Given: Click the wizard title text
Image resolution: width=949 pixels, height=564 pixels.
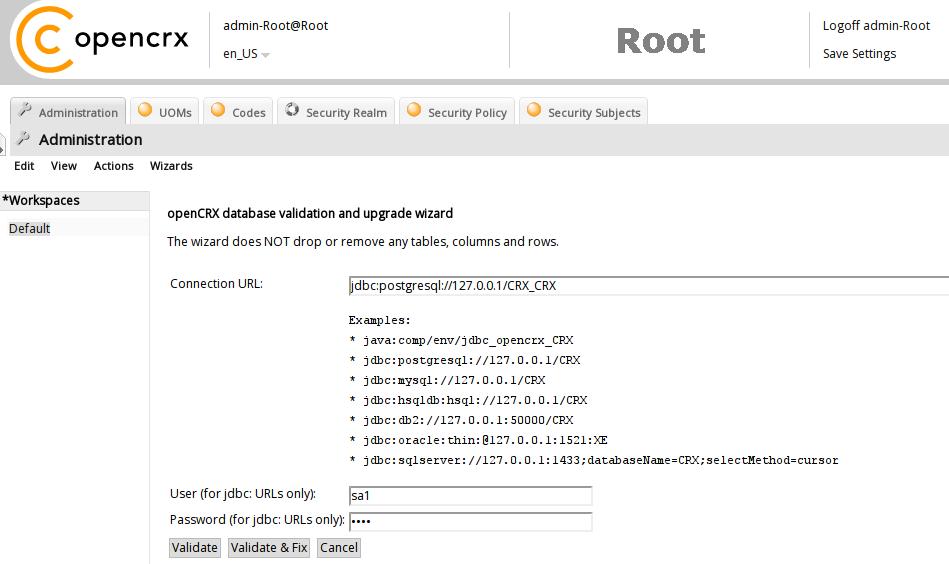Looking at the screenshot, I should [310, 214].
